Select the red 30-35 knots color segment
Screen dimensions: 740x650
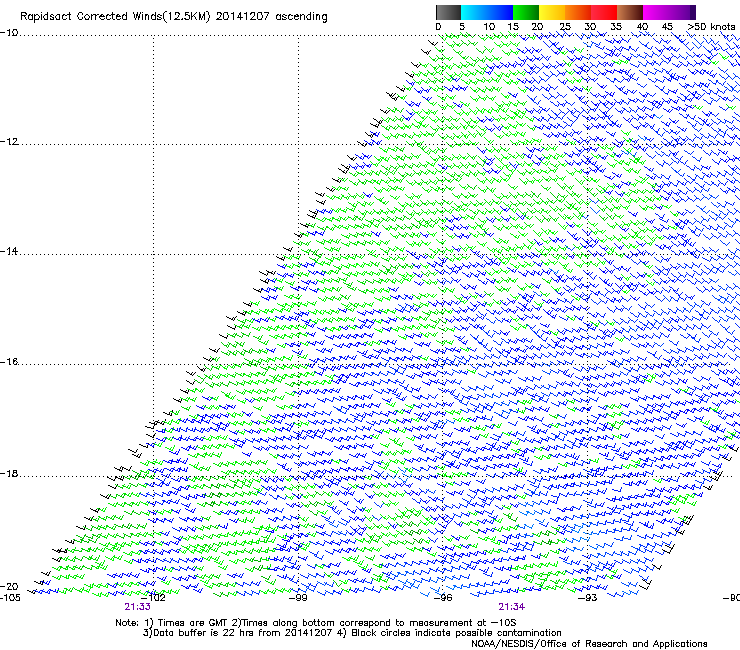pos(604,12)
